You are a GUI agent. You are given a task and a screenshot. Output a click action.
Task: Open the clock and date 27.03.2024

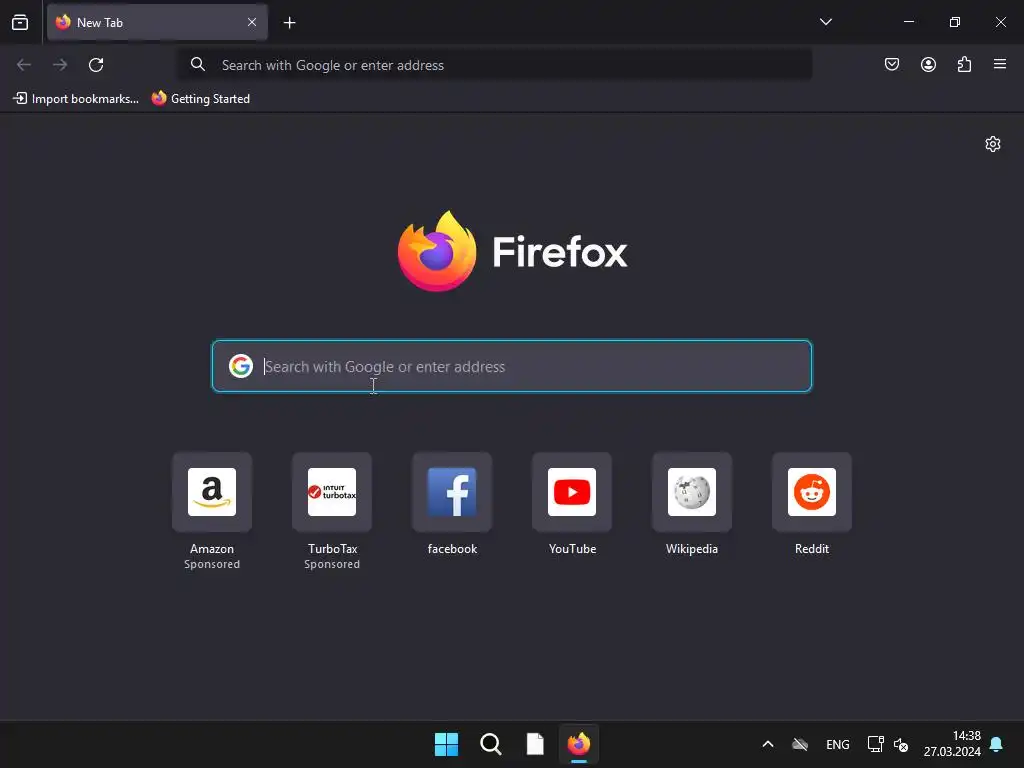(952, 744)
